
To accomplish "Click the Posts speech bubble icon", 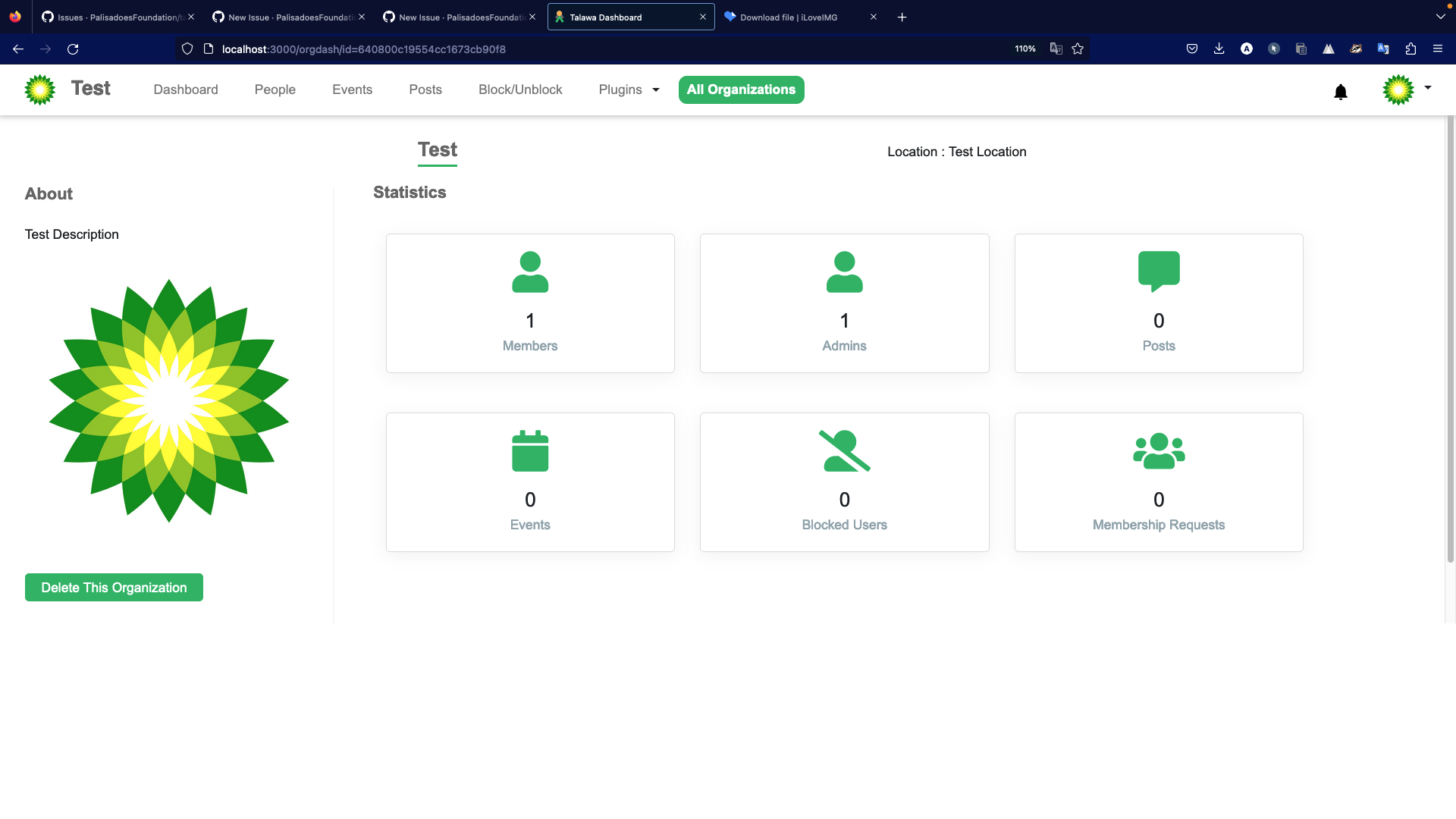I will click(1158, 271).
